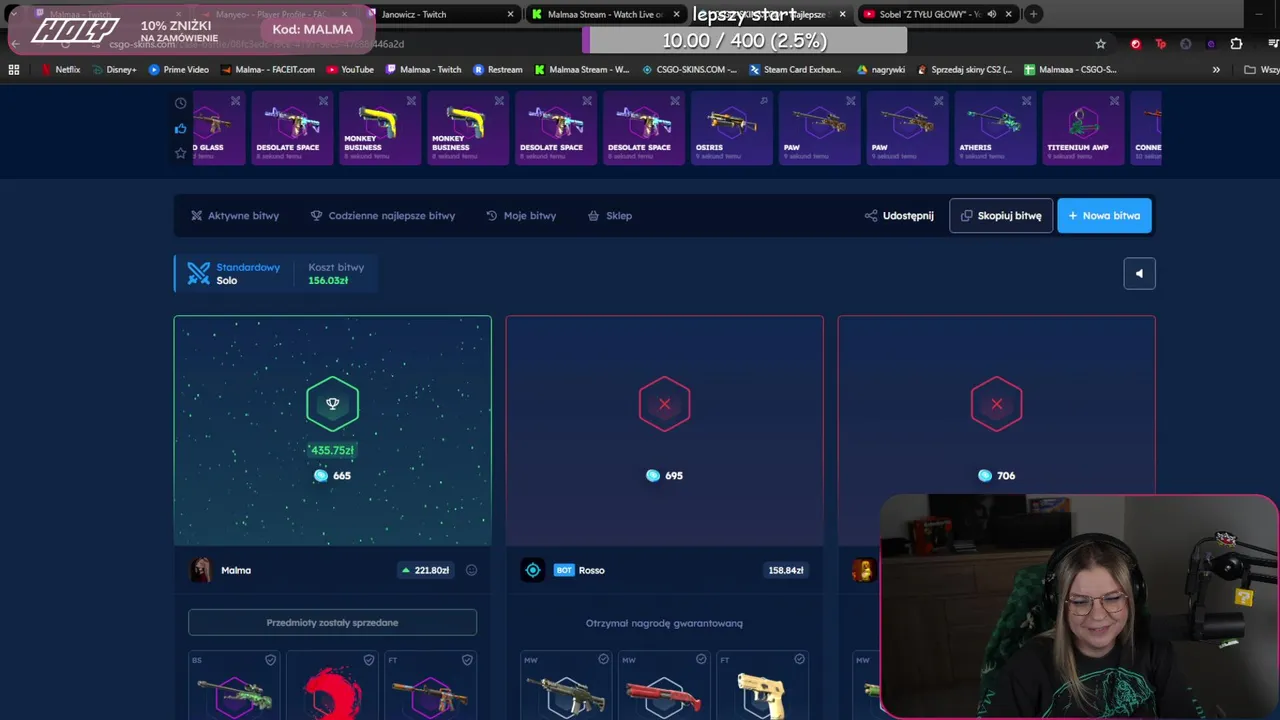Click the Nowa bitwa button
The width and height of the screenshot is (1280, 720).
[x=1105, y=216]
